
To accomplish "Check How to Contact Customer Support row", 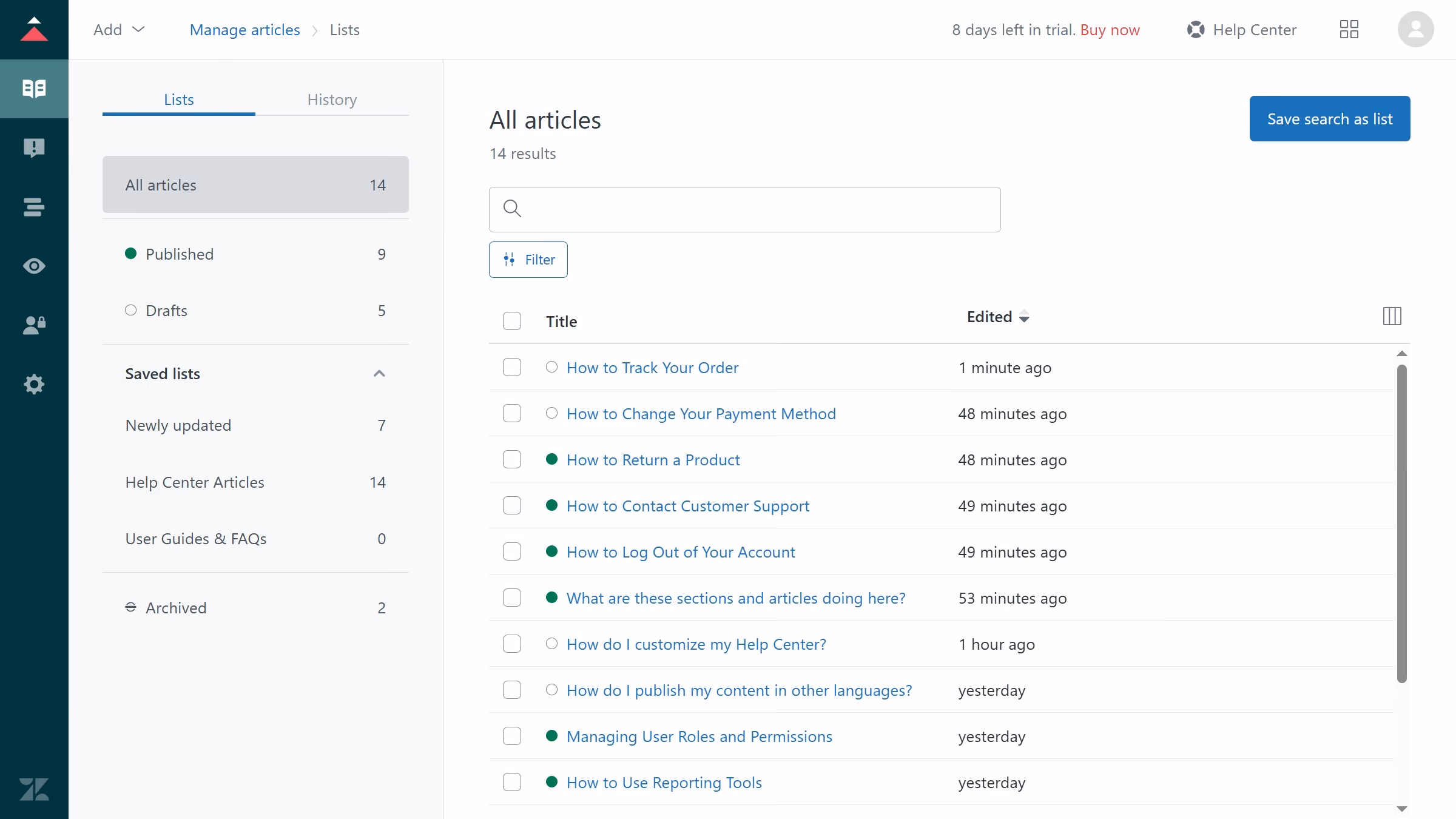I will pyautogui.click(x=512, y=505).
